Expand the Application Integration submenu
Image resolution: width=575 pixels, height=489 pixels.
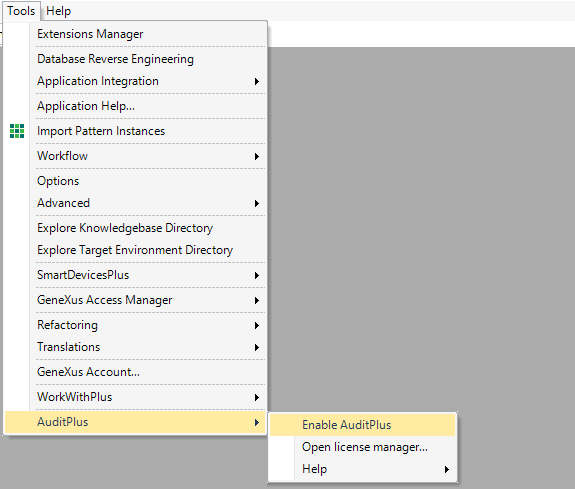tap(135, 81)
